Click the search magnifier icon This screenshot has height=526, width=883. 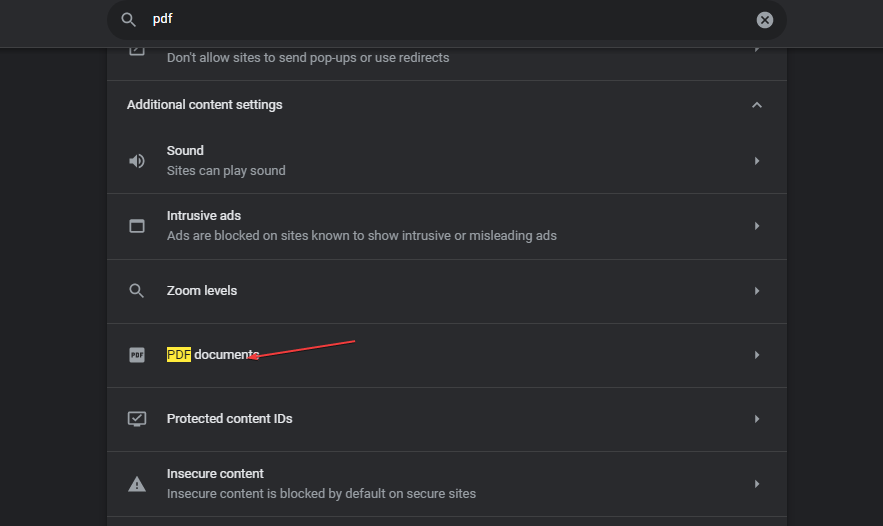(x=128, y=20)
